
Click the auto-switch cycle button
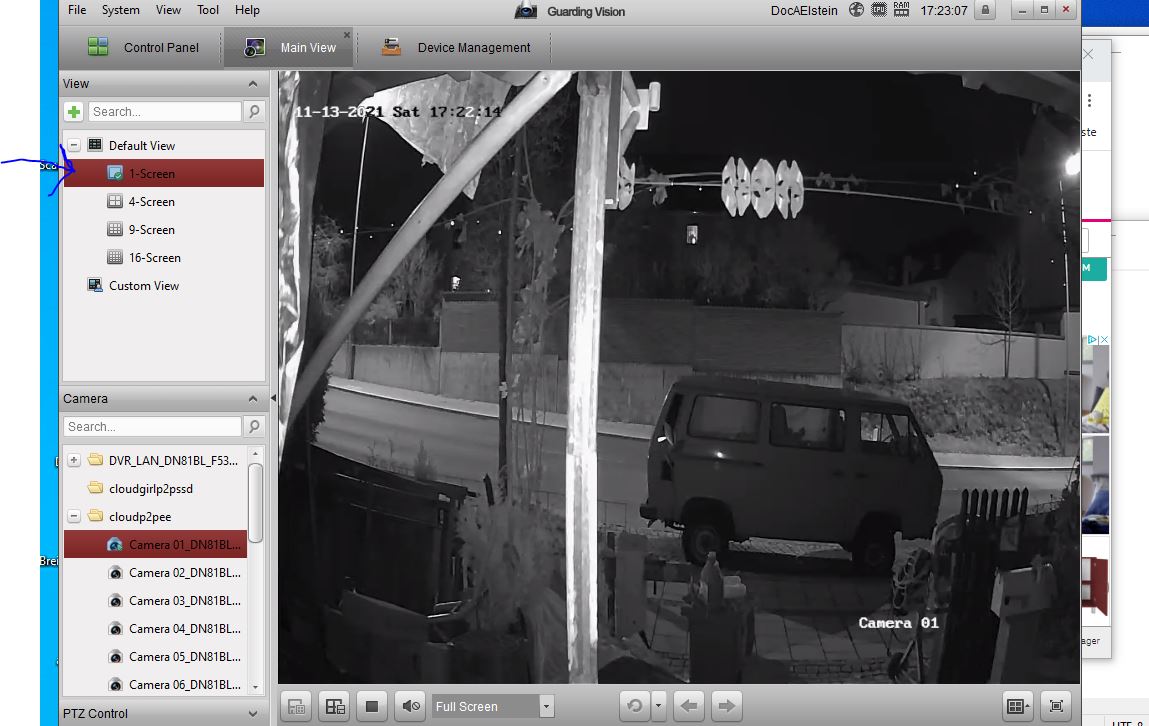(x=635, y=706)
